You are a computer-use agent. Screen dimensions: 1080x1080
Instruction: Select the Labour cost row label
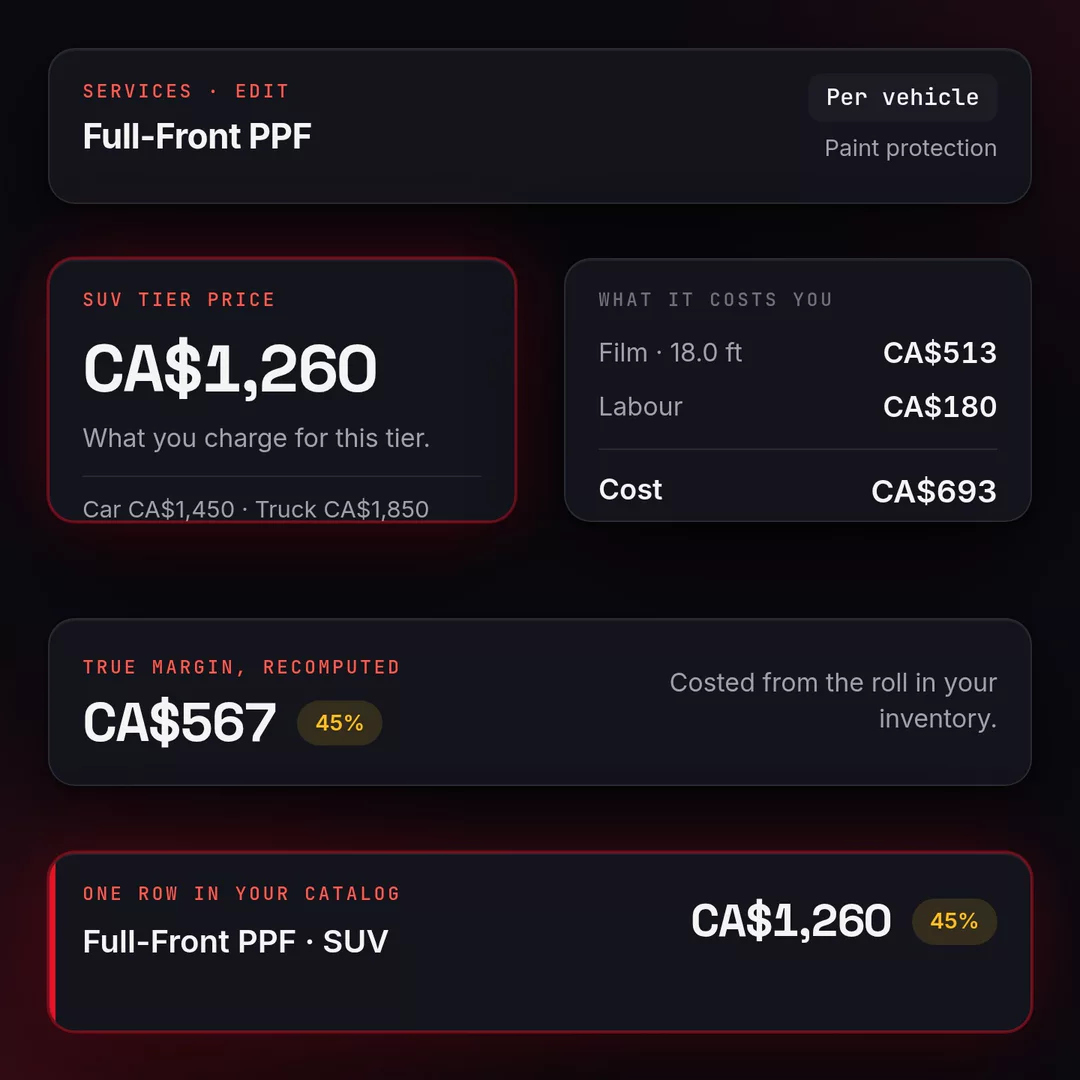[x=641, y=406]
